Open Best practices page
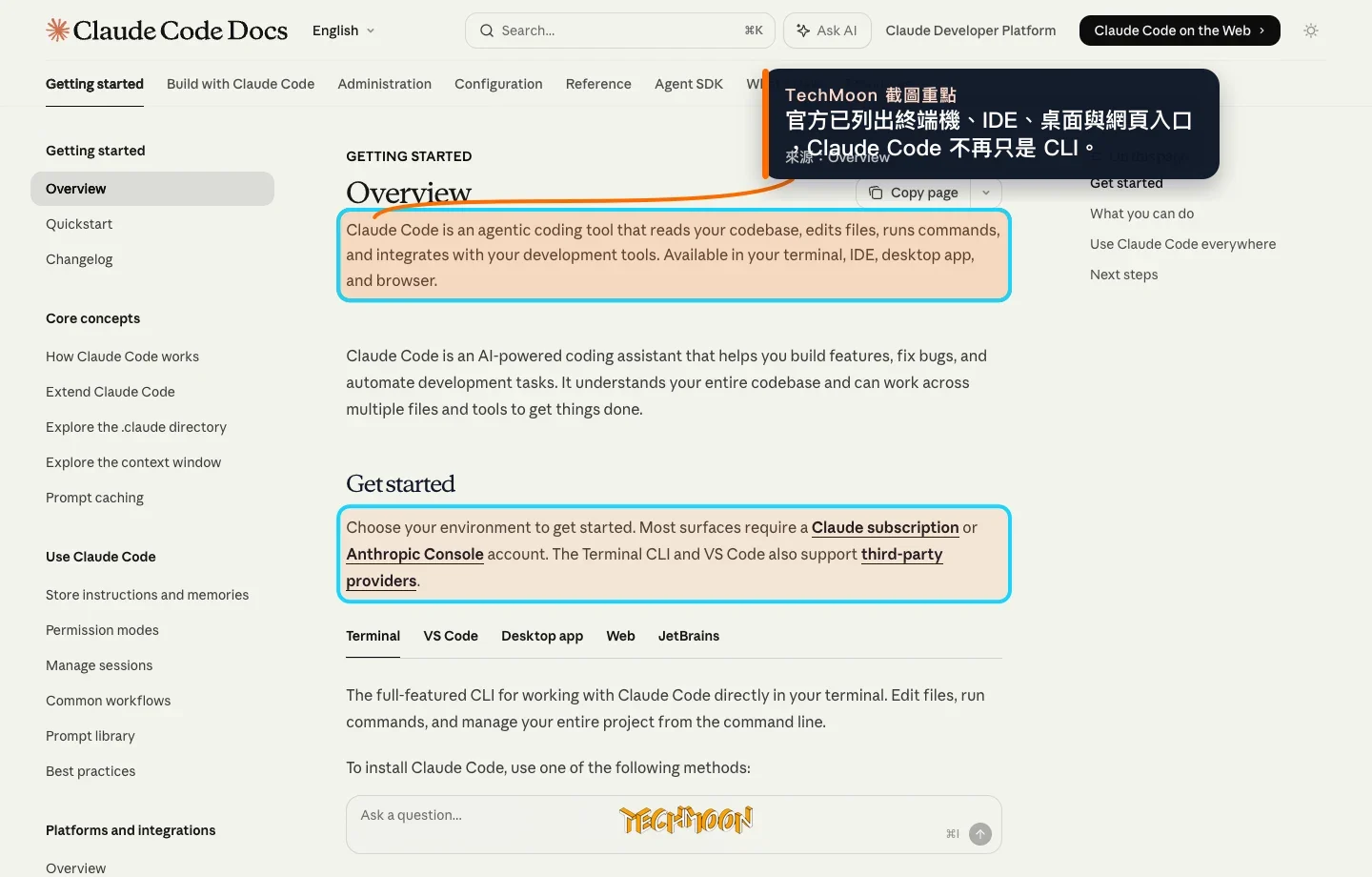Screen dimensions: 1372x877 pos(91,771)
